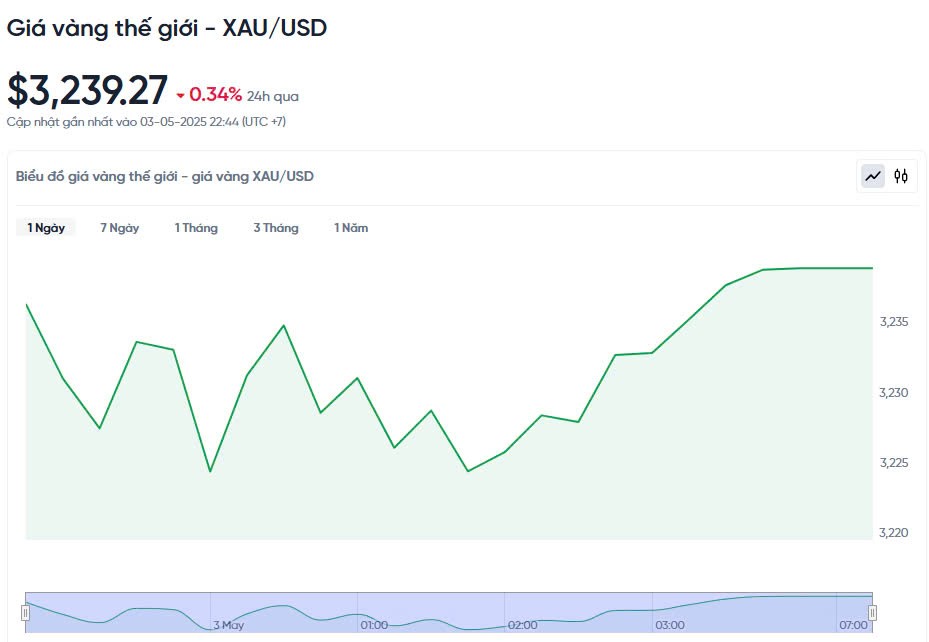Click the right handle of range navigator
The width and height of the screenshot is (929, 642).
[x=872, y=612]
